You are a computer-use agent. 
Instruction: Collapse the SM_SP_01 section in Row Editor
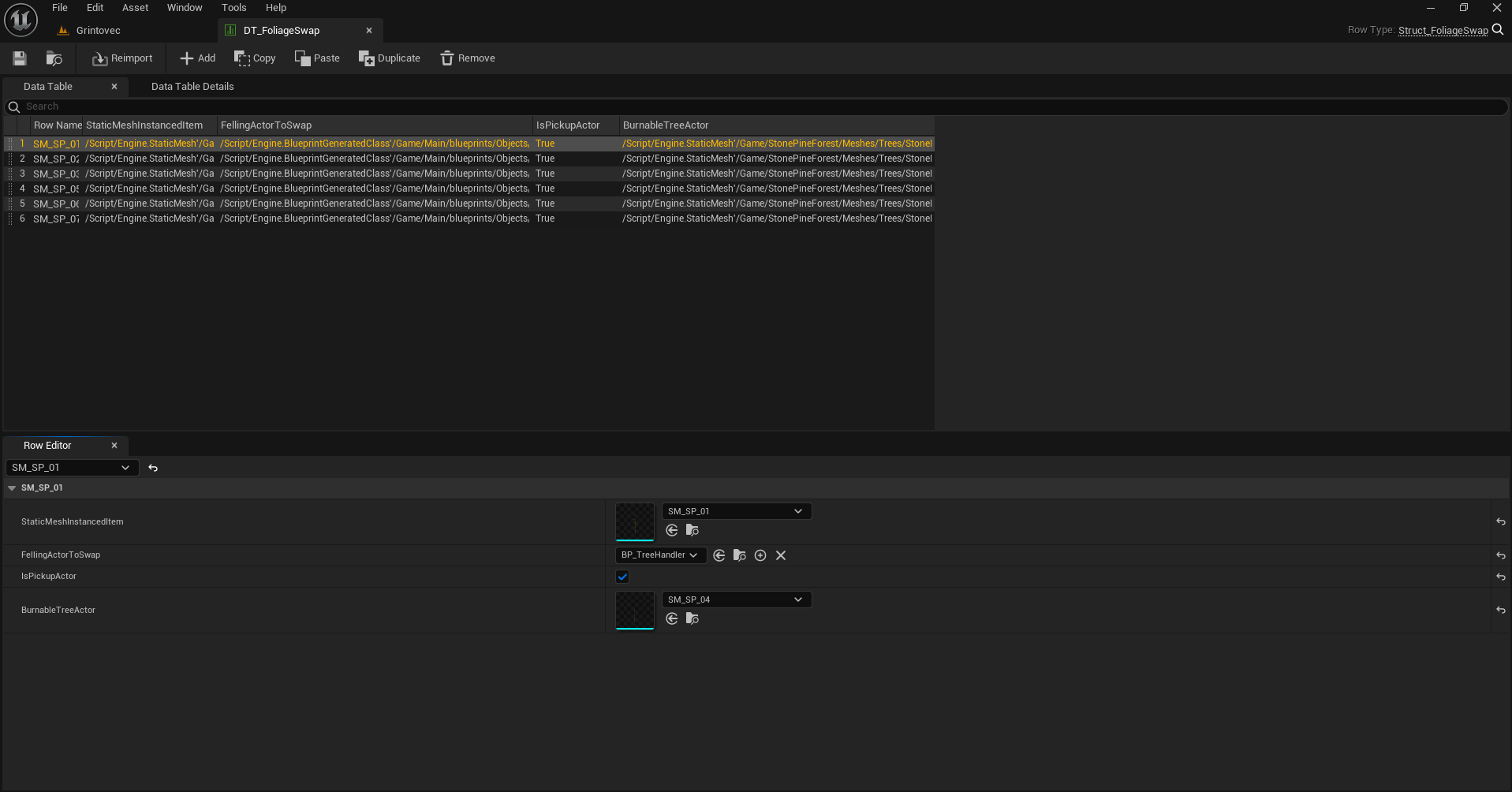[x=12, y=488]
